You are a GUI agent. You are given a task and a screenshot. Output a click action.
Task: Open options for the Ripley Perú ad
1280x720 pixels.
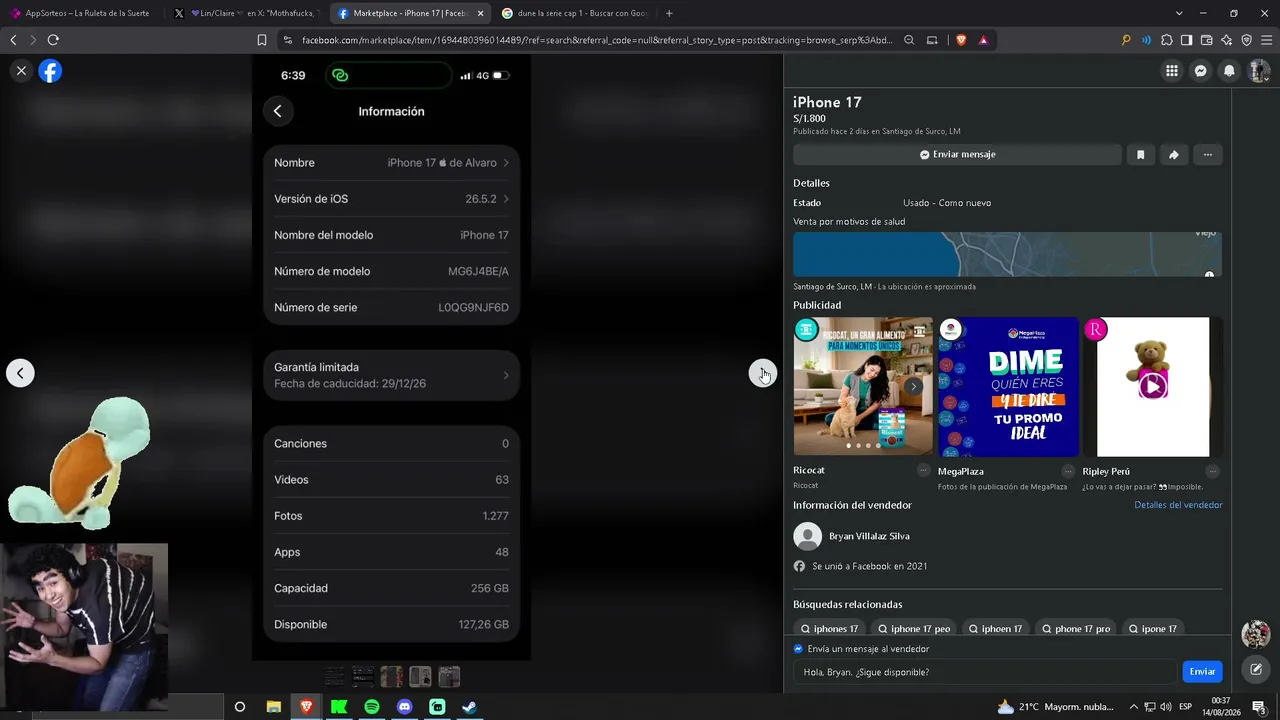pyautogui.click(x=1212, y=471)
